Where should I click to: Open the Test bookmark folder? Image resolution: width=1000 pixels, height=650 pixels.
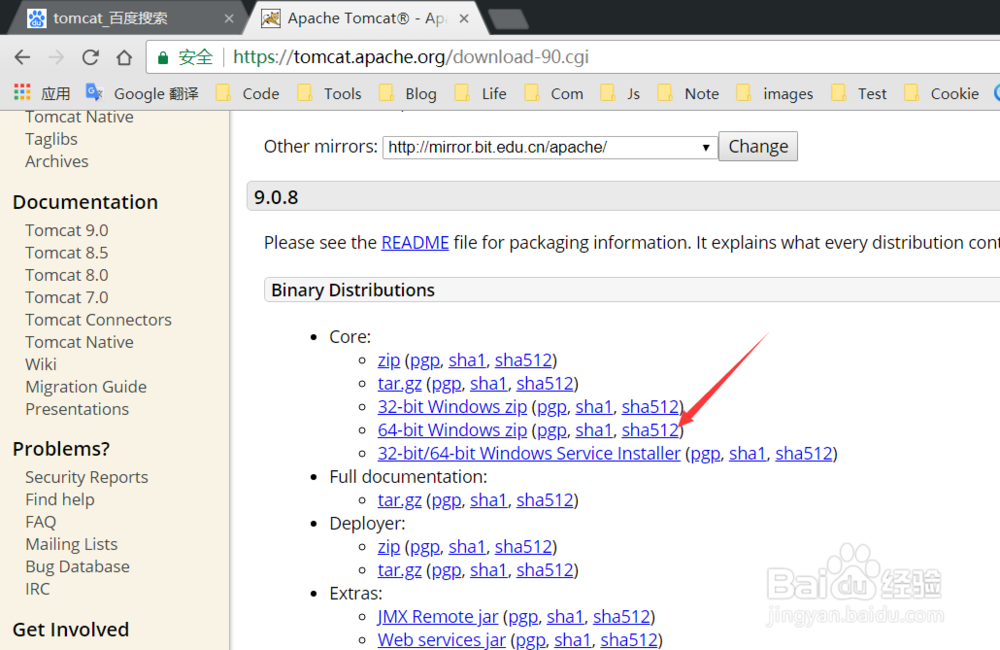859,94
